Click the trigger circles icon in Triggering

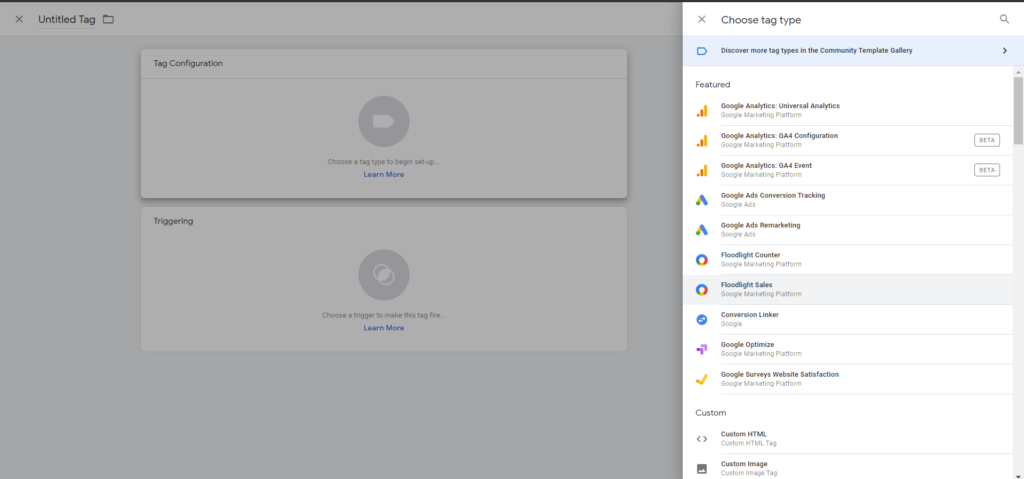384,274
